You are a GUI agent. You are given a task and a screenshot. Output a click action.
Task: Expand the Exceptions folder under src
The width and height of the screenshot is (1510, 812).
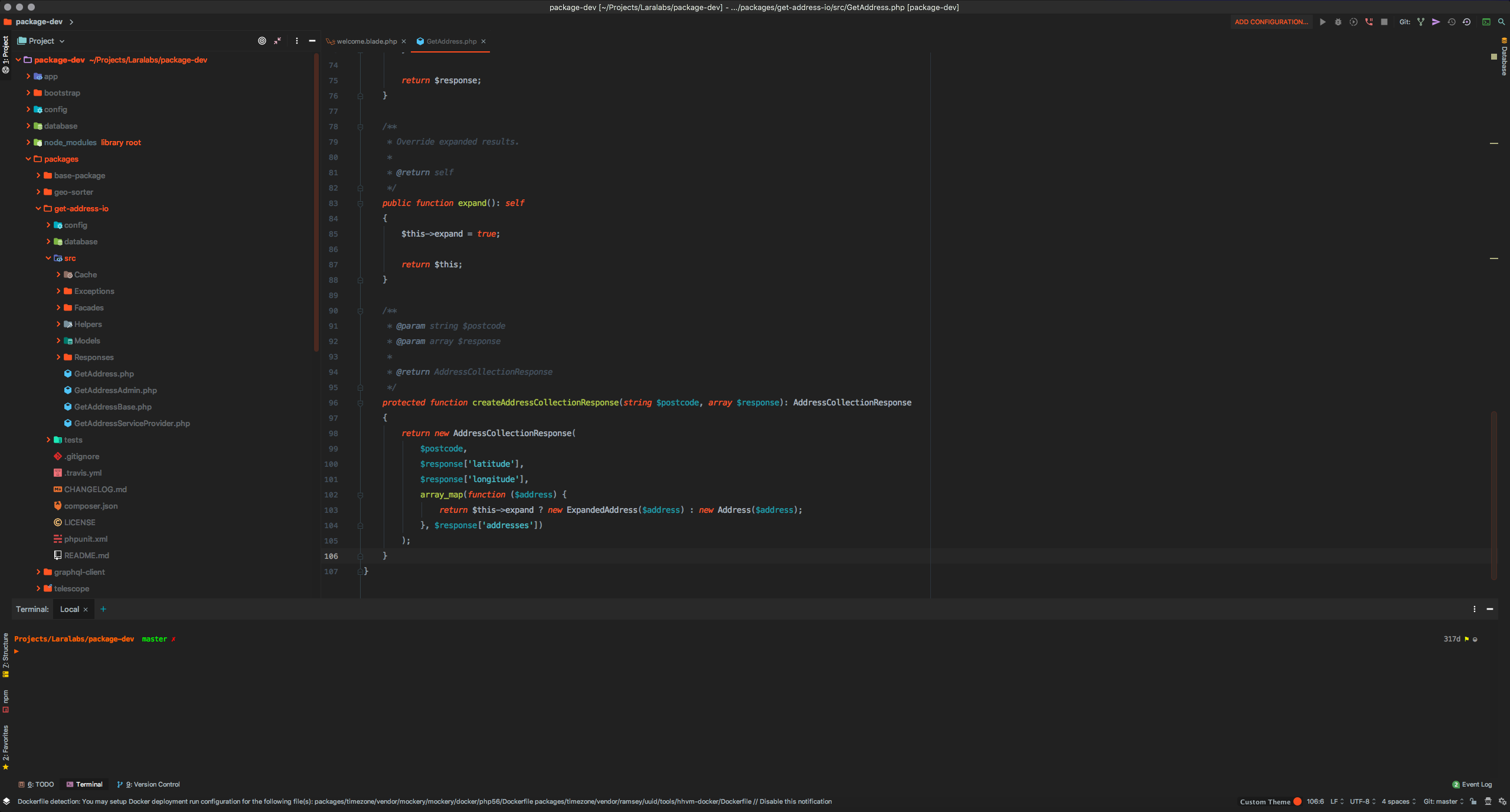(57, 291)
